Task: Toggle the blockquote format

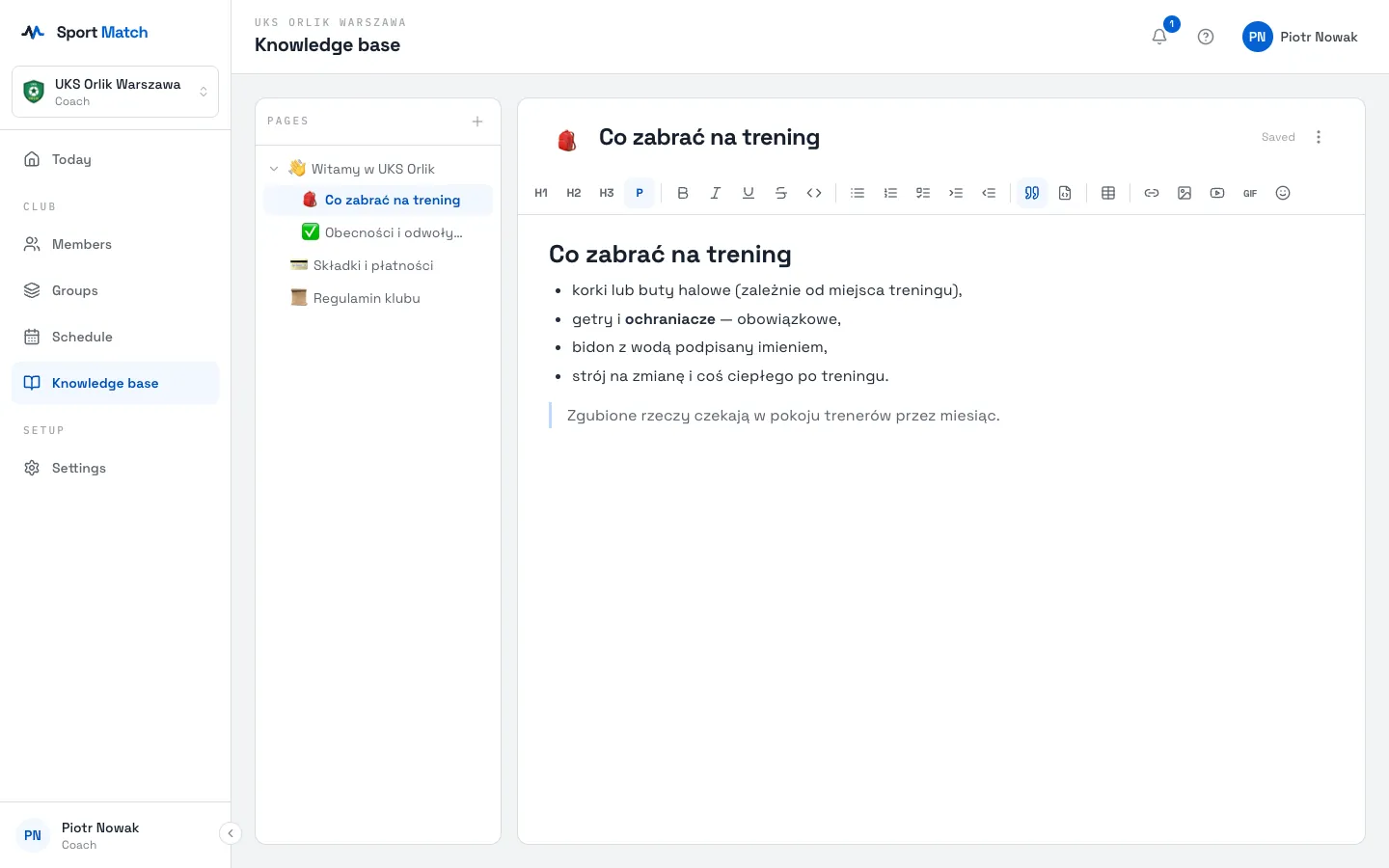Action: [x=1032, y=193]
